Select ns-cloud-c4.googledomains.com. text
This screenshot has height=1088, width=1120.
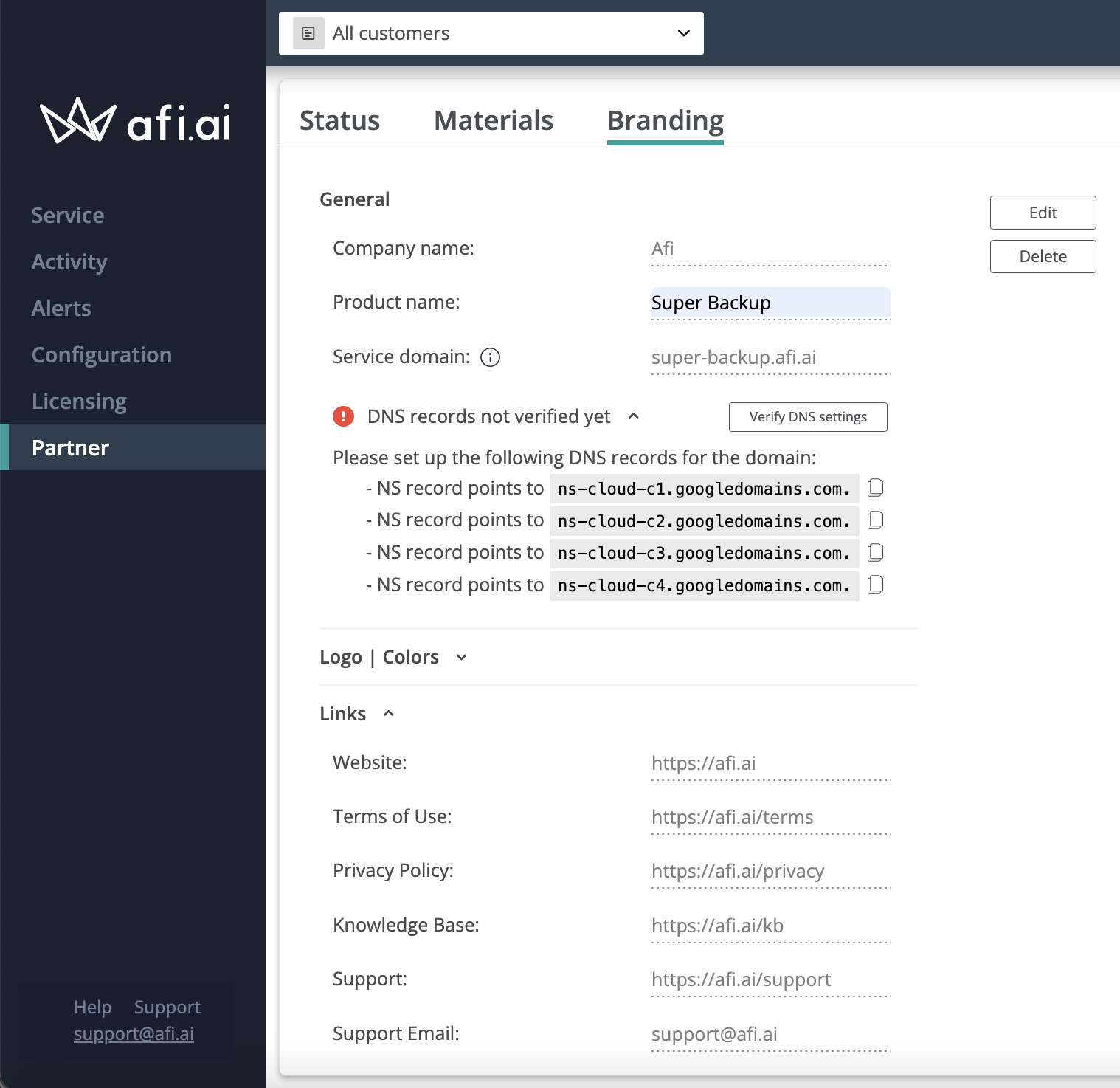click(x=704, y=585)
